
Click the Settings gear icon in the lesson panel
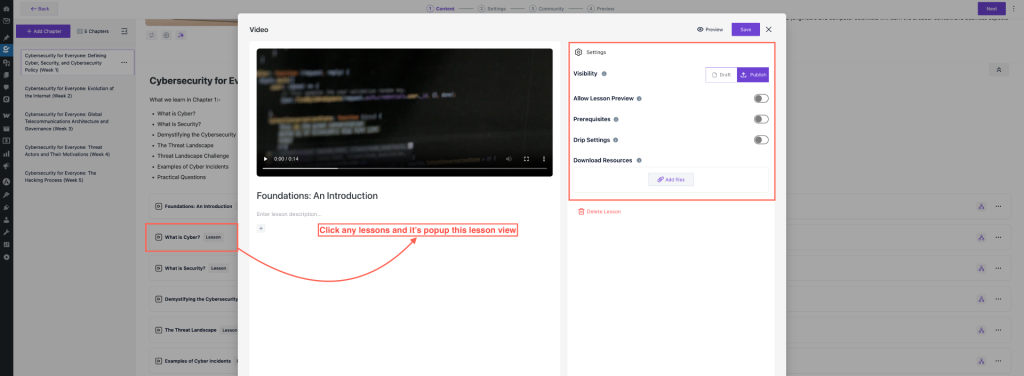pyautogui.click(x=578, y=52)
